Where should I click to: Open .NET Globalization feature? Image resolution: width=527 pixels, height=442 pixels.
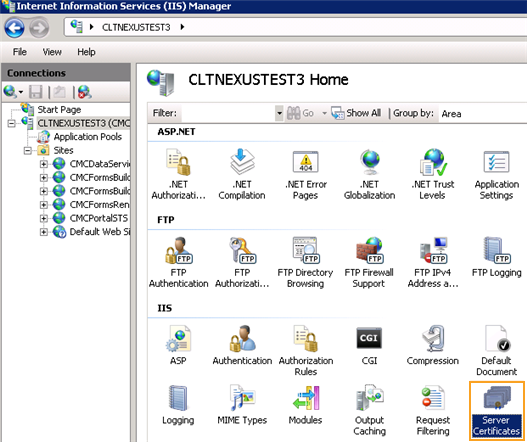[x=369, y=174]
